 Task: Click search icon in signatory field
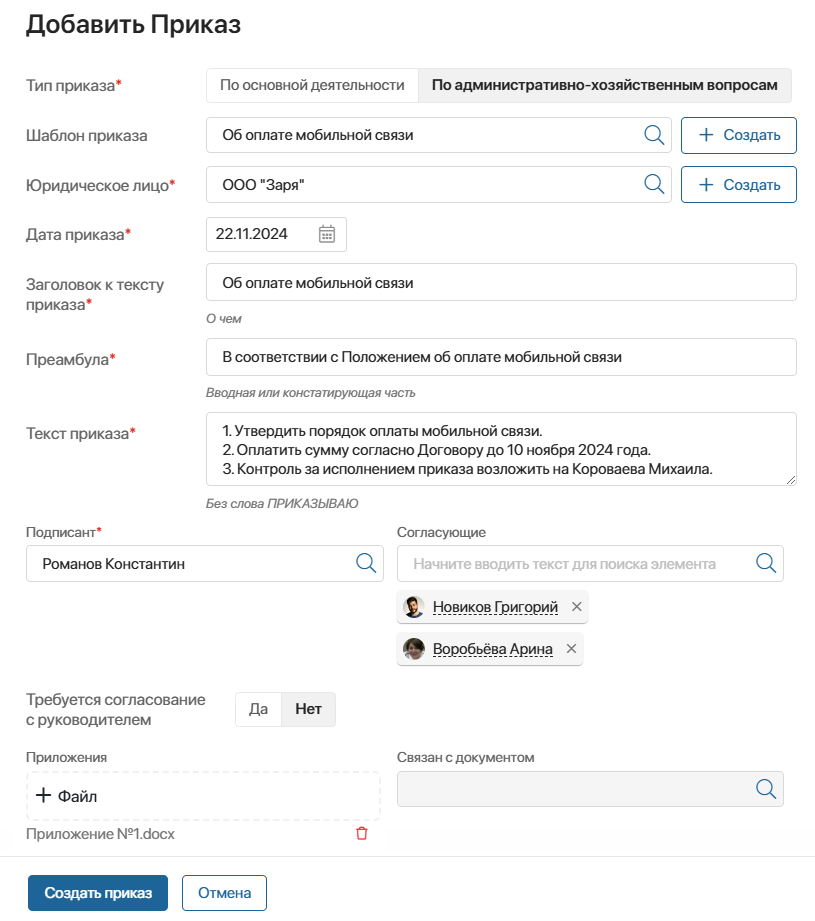click(366, 563)
